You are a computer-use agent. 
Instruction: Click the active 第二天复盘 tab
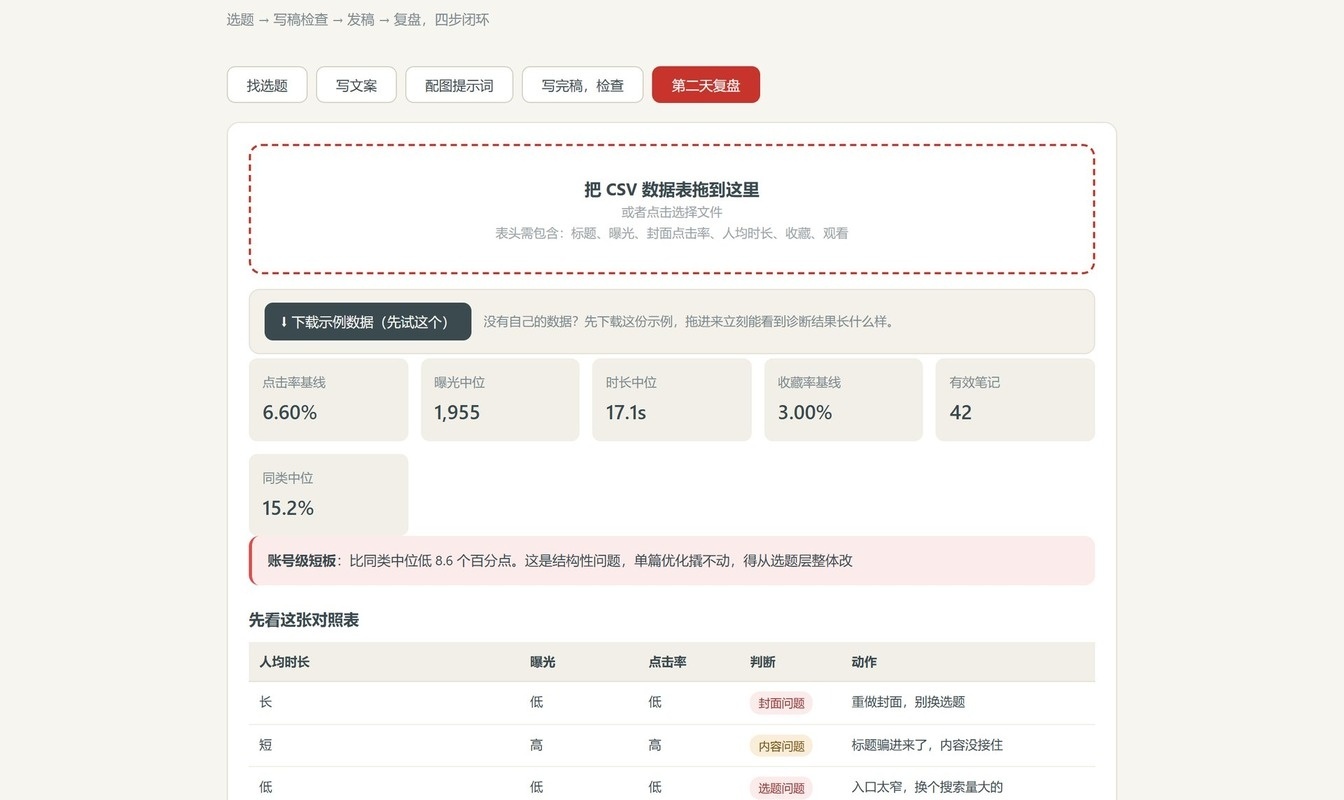[x=706, y=85]
